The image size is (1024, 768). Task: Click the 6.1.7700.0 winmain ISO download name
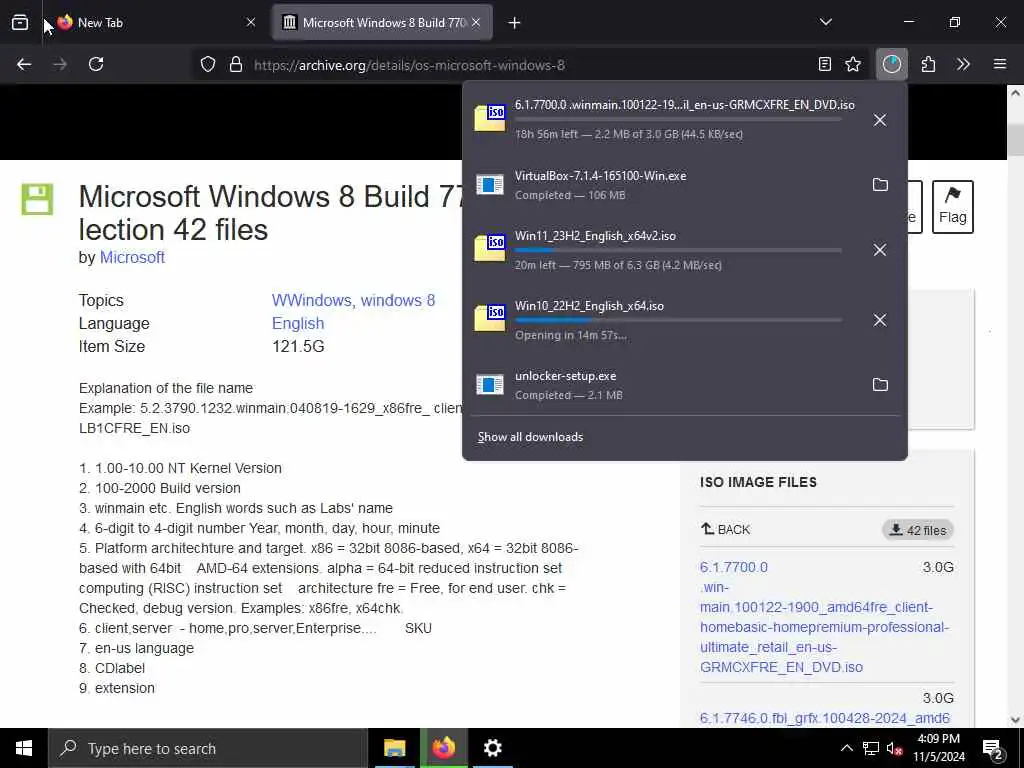coord(684,104)
